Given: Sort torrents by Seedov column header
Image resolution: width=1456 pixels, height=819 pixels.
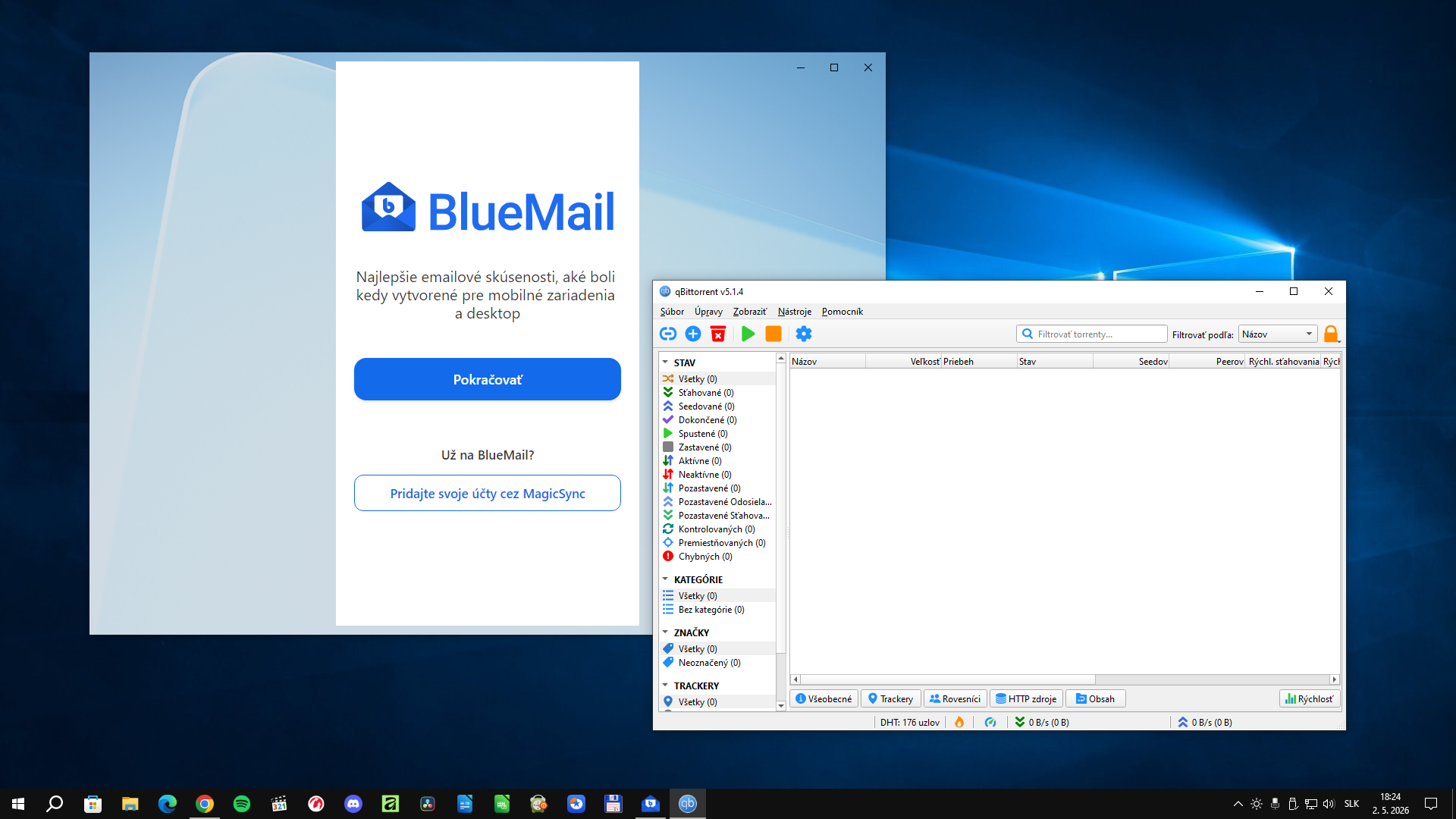Looking at the screenshot, I should pos(1131,362).
